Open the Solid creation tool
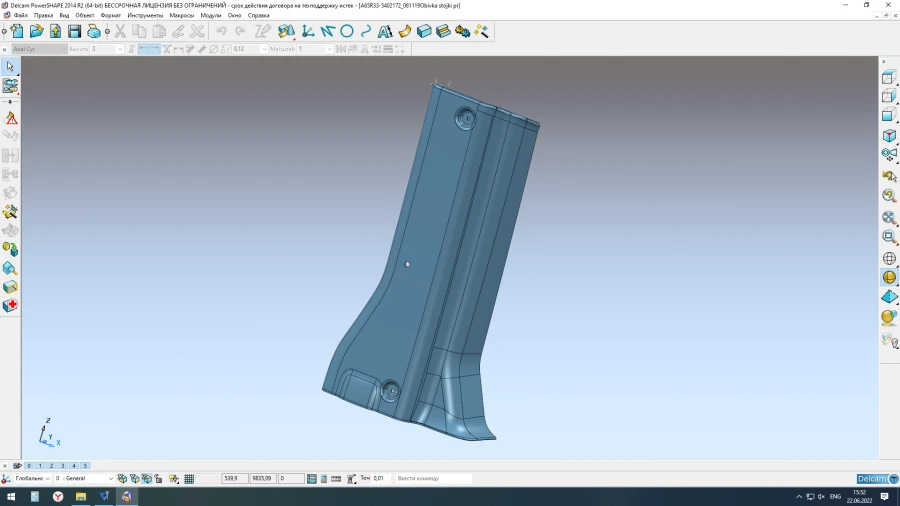 (x=424, y=31)
